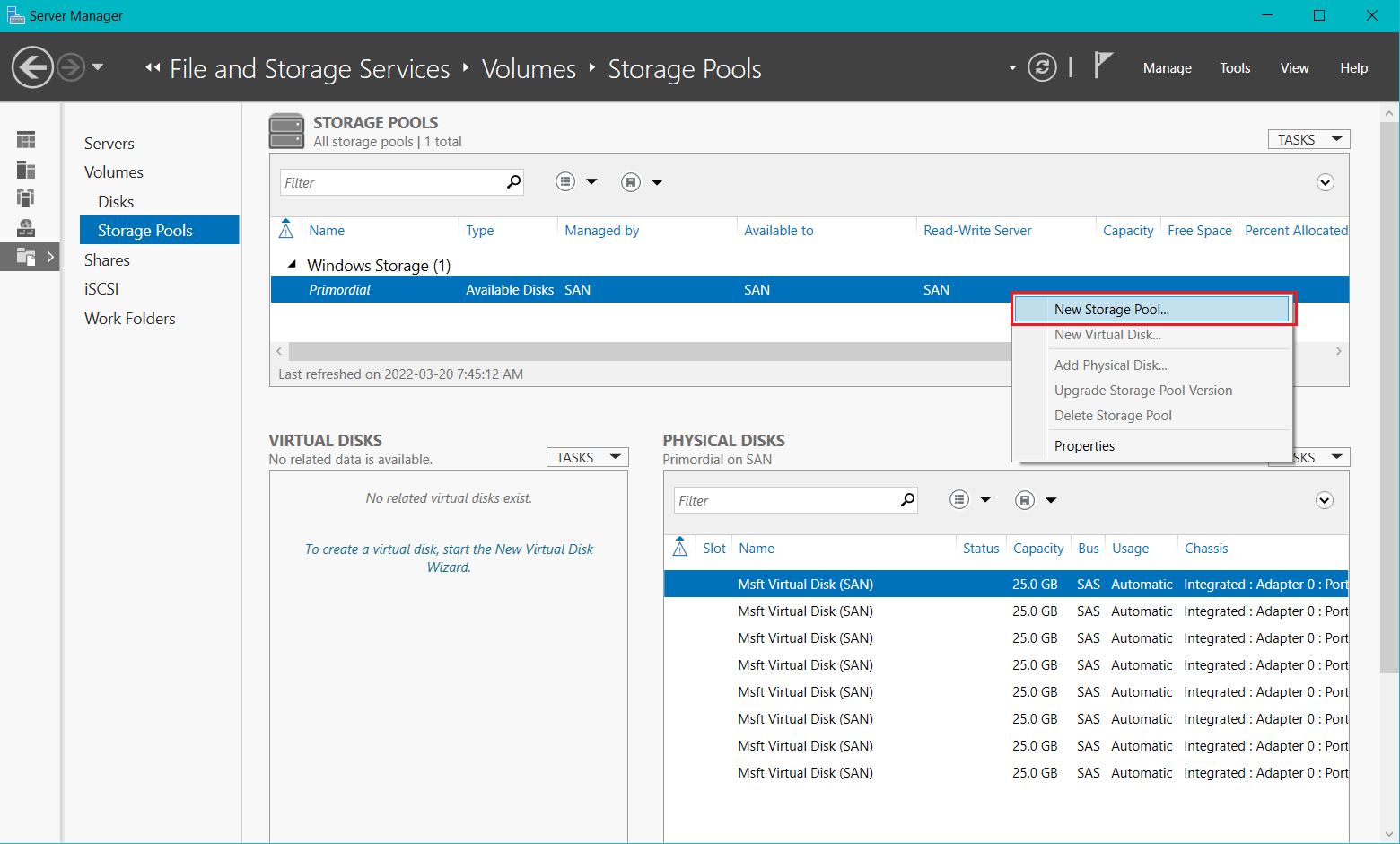Open dropdown arrow beside storage pools save query
The image size is (1400, 844).
click(x=657, y=182)
